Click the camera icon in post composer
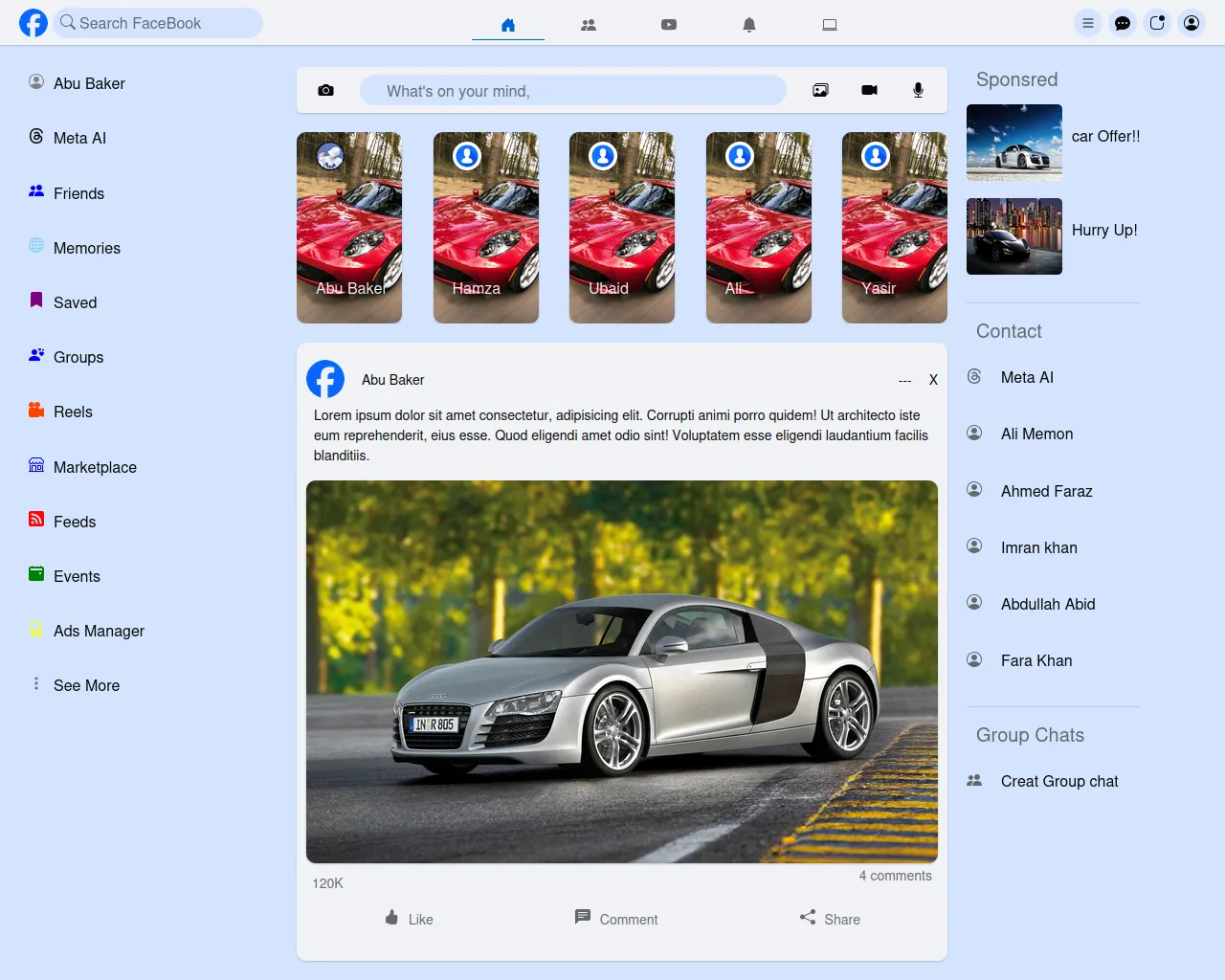The height and width of the screenshot is (980, 1225). [x=325, y=90]
